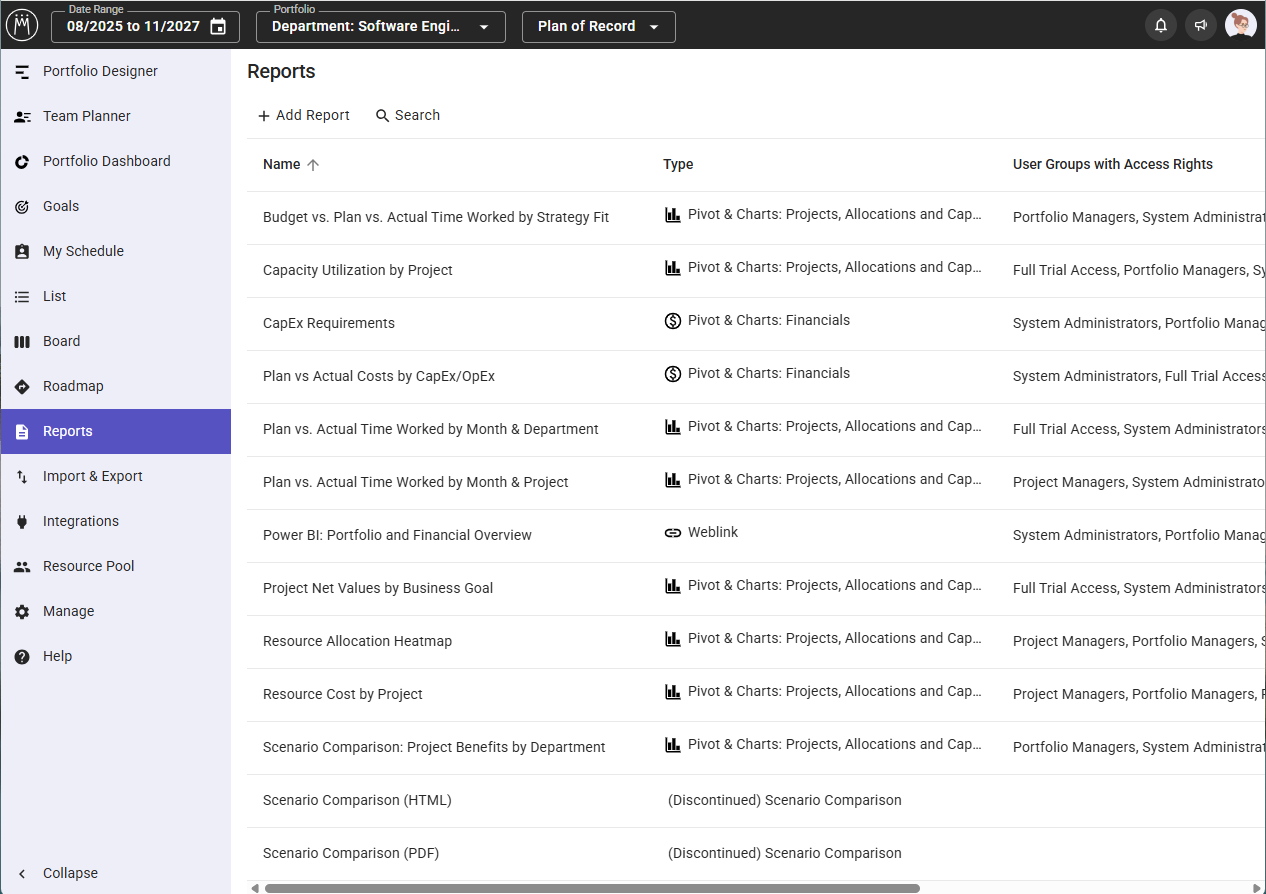1266x894 pixels.
Task: Click the calendar icon in Date Range
Action: 218,27
